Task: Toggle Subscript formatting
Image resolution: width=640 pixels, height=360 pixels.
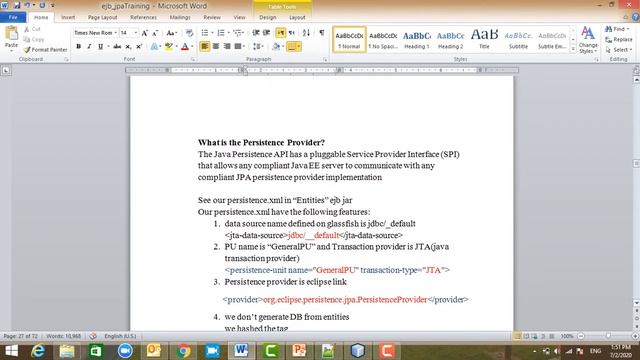Action: coord(128,47)
